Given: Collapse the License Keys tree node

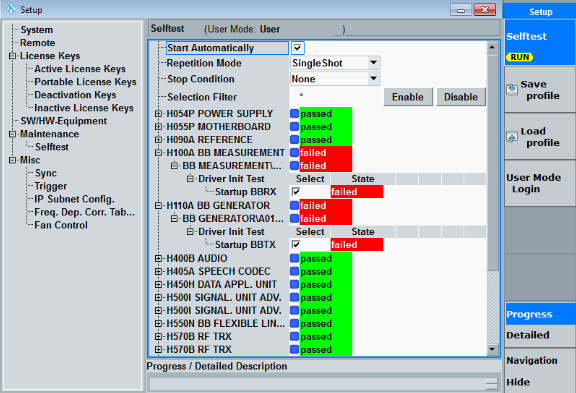Looking at the screenshot, I should click(x=12, y=56).
